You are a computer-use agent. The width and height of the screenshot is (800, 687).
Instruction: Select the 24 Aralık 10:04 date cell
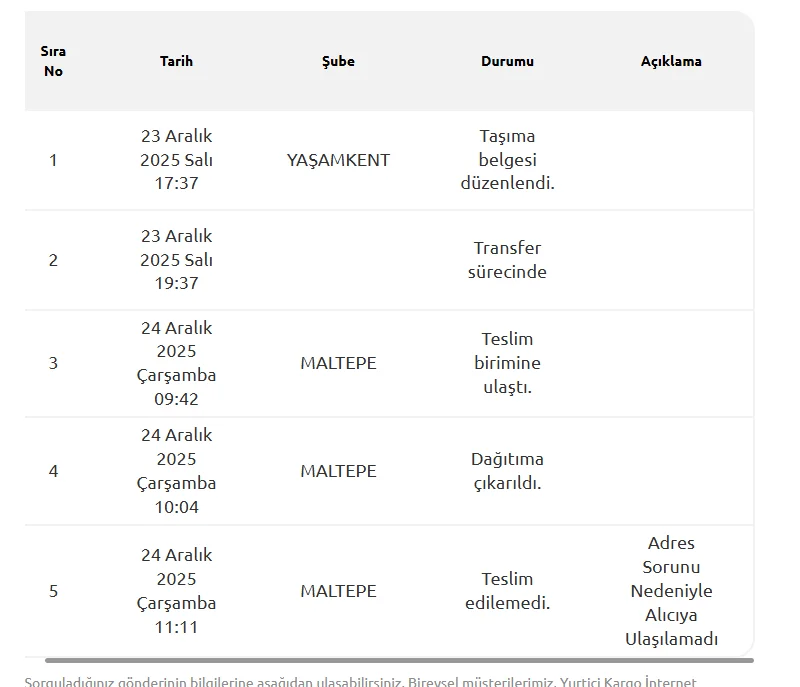(x=176, y=471)
